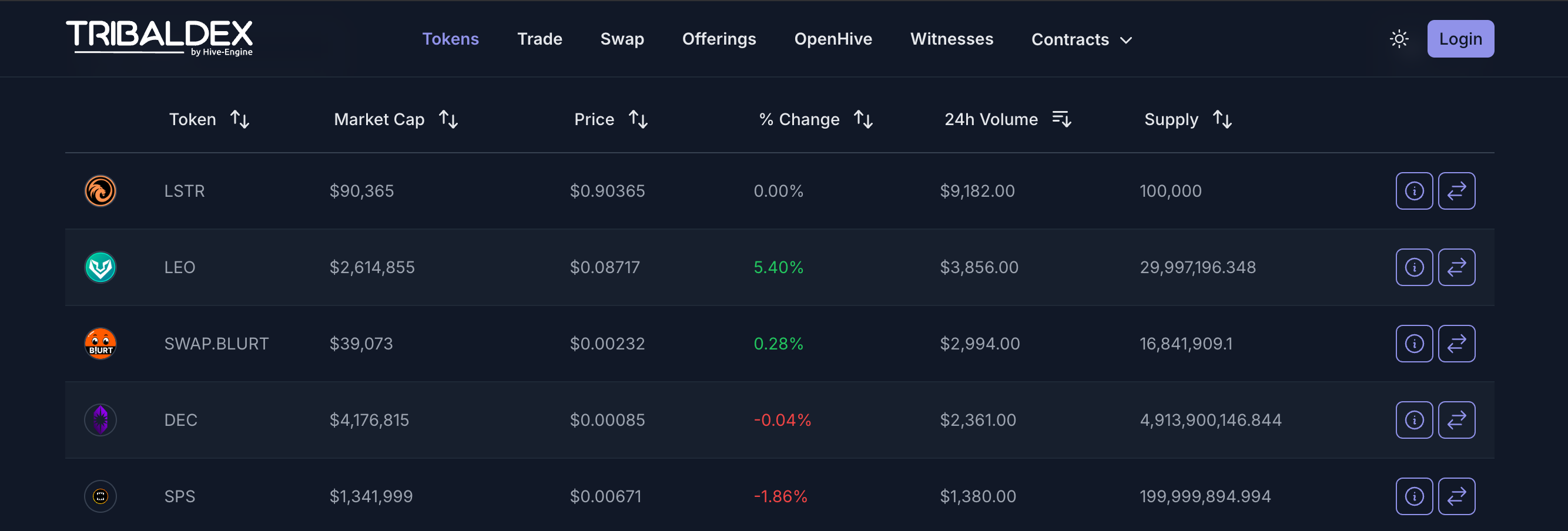Open the info icon for LSTR

click(x=1414, y=191)
